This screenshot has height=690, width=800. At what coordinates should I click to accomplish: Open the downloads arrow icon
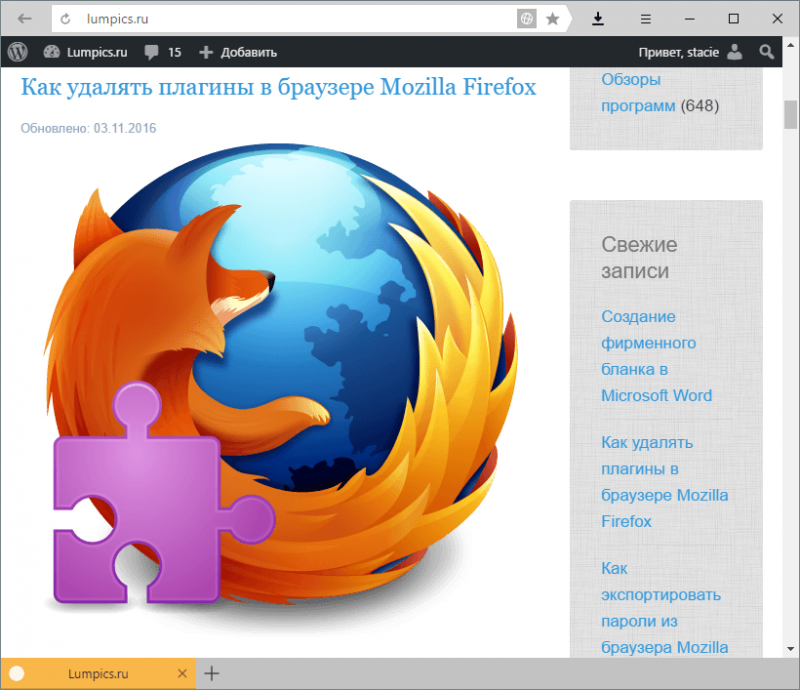point(598,19)
